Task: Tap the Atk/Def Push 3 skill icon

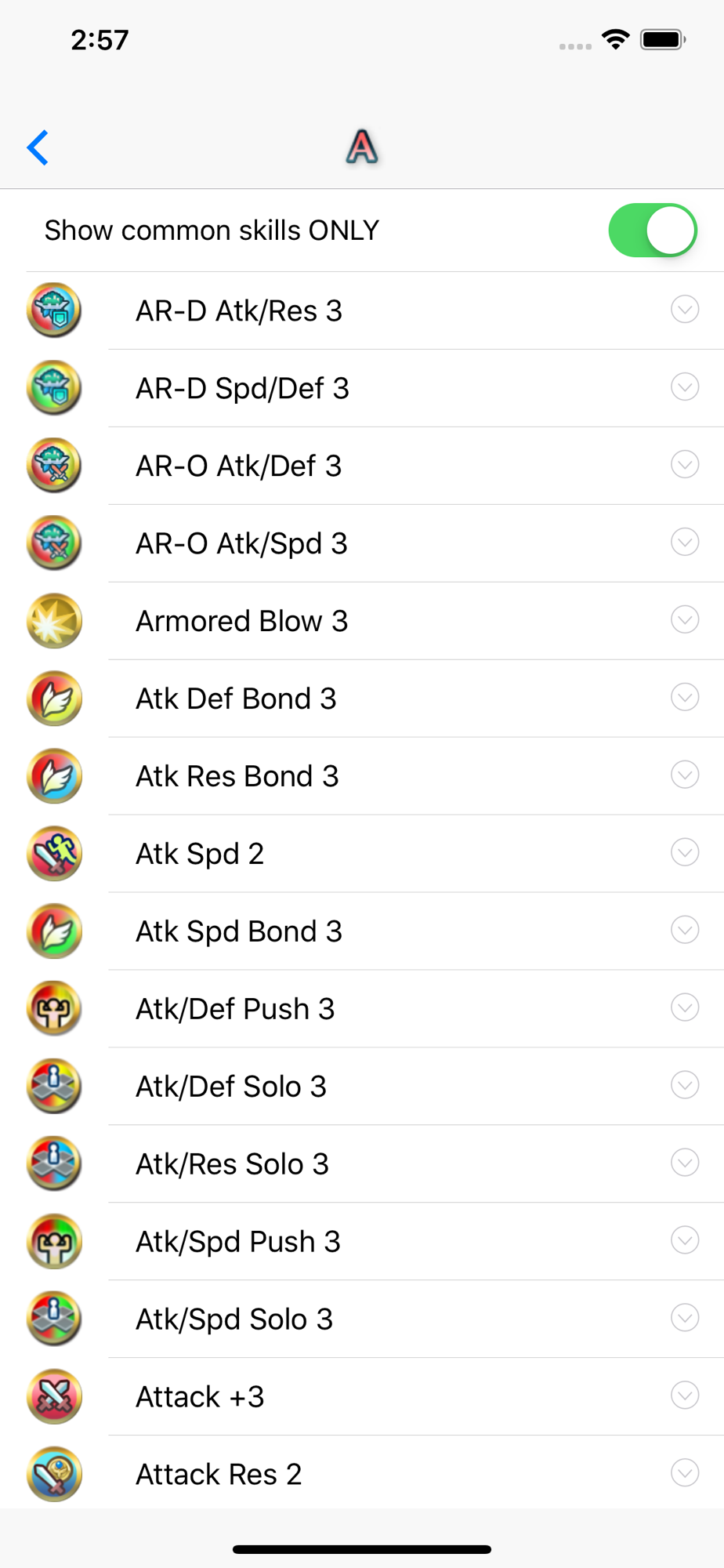Action: pyautogui.click(x=54, y=1009)
